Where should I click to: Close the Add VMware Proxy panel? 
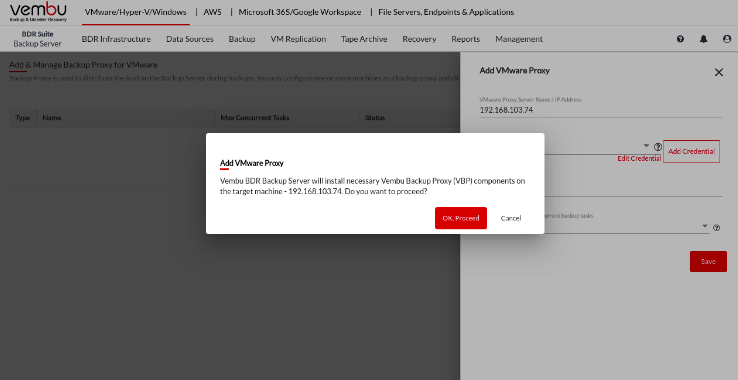tap(719, 73)
